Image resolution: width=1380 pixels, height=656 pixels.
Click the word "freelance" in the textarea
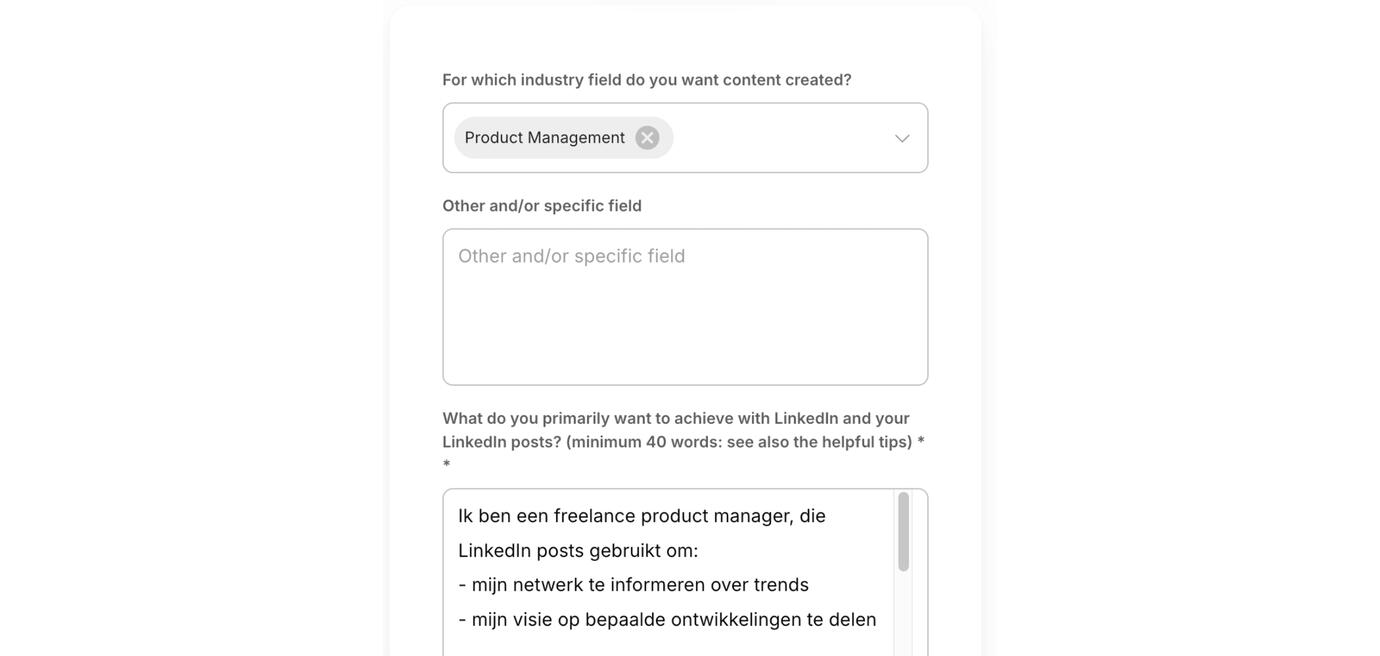click(594, 516)
